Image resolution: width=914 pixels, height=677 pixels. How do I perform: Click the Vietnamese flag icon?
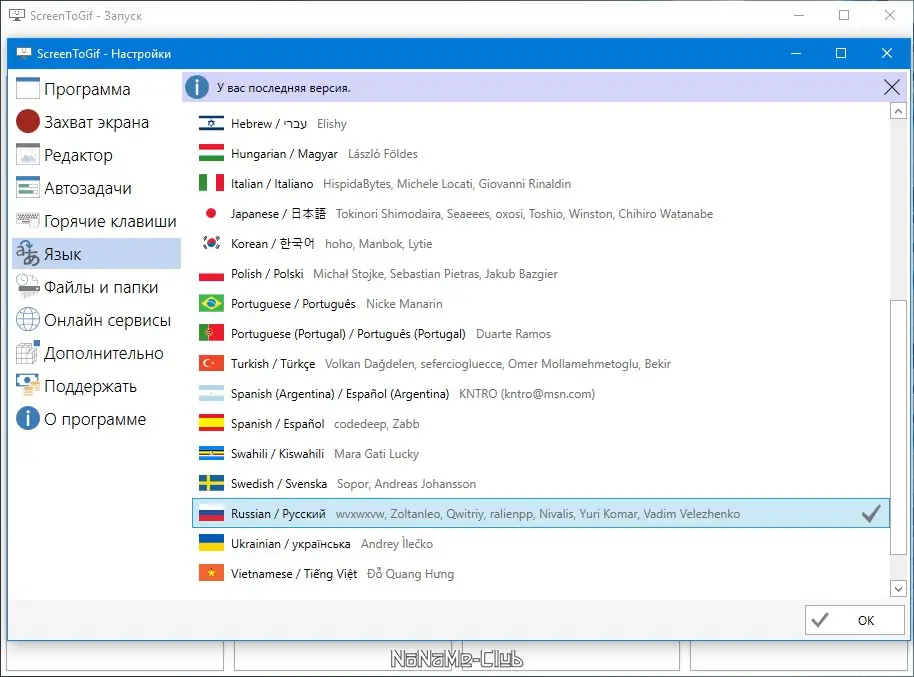211,573
